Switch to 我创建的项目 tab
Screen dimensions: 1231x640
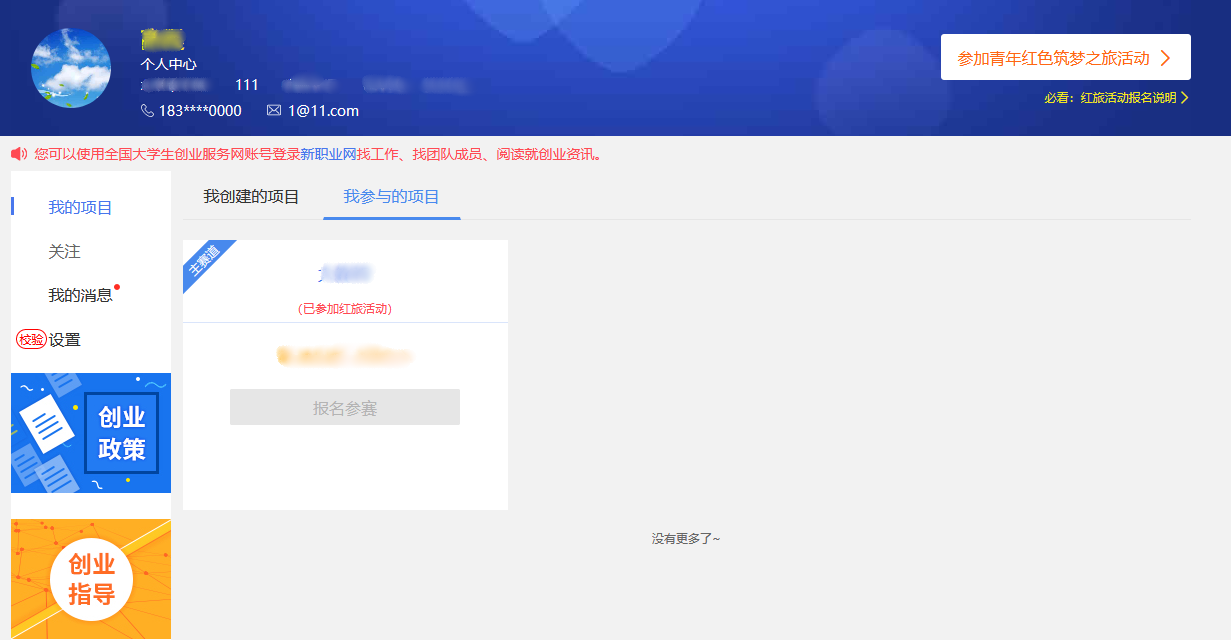tap(251, 197)
